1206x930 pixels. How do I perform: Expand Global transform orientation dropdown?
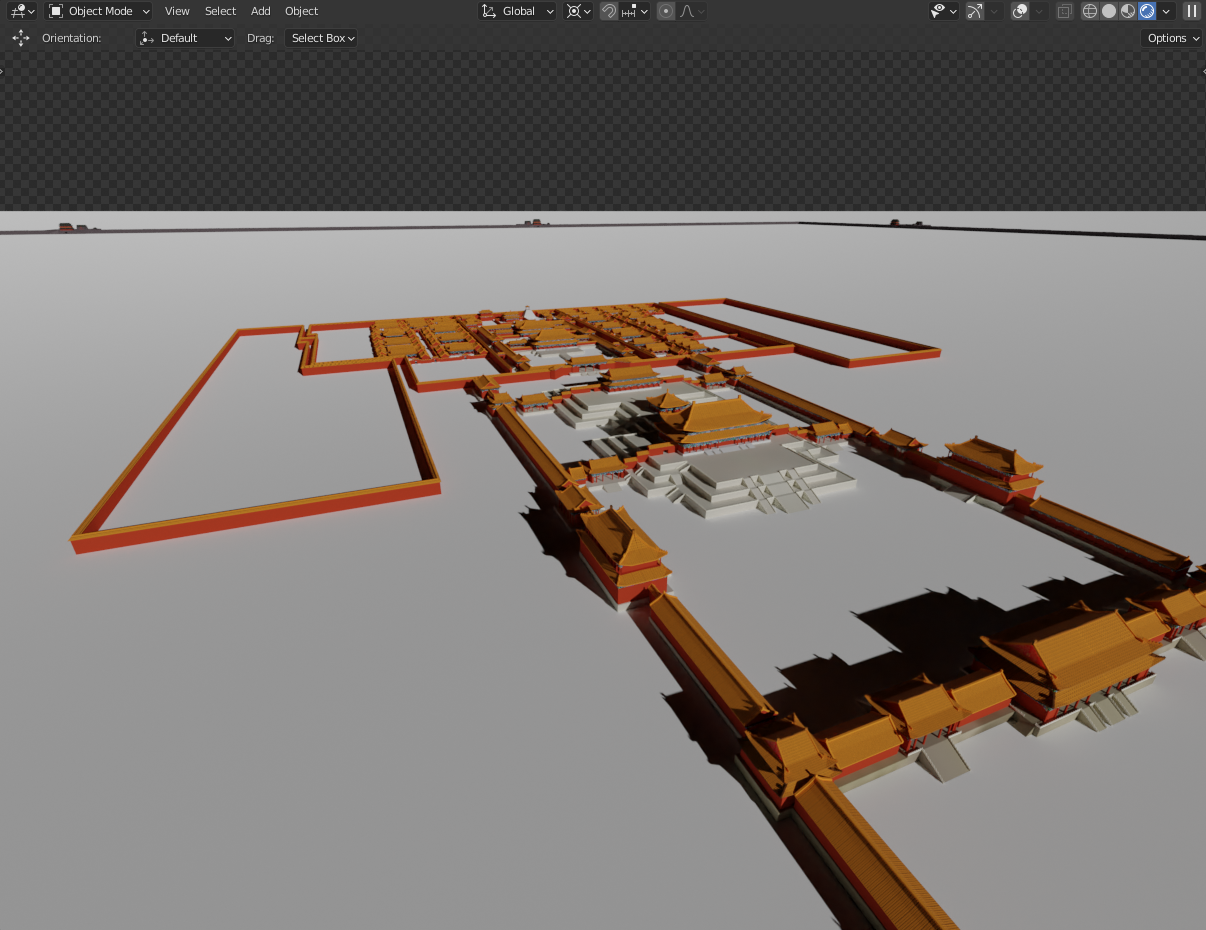click(x=518, y=11)
